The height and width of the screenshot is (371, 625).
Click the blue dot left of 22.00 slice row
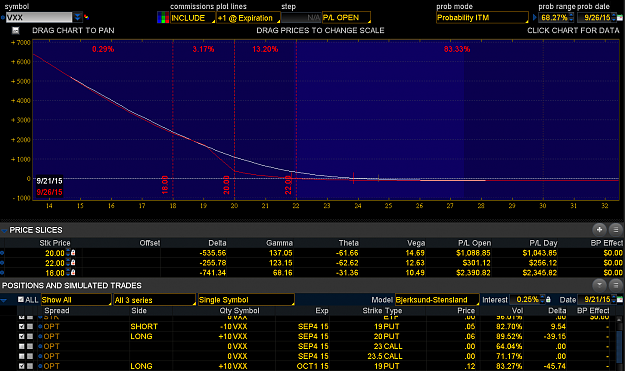coord(2,263)
